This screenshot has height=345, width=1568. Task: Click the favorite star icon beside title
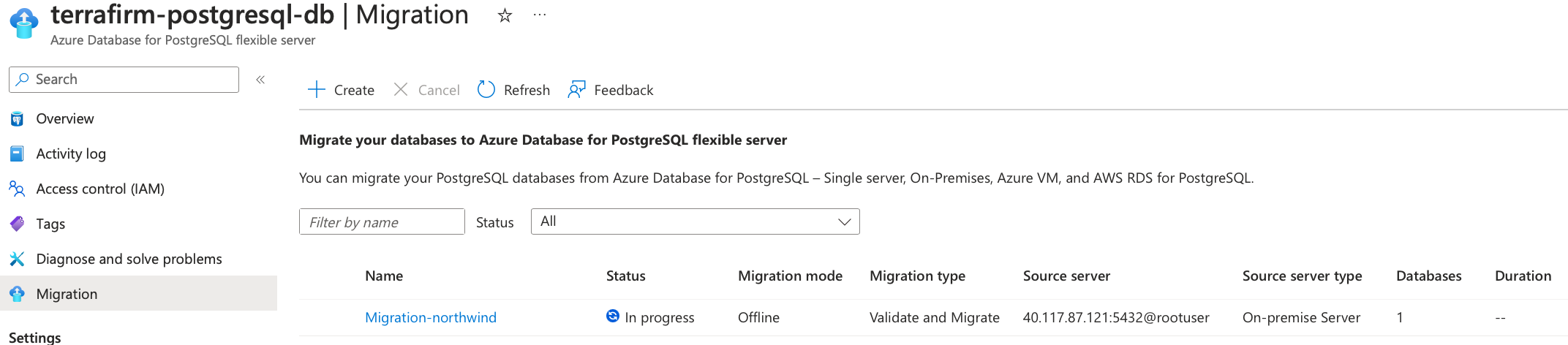click(505, 15)
